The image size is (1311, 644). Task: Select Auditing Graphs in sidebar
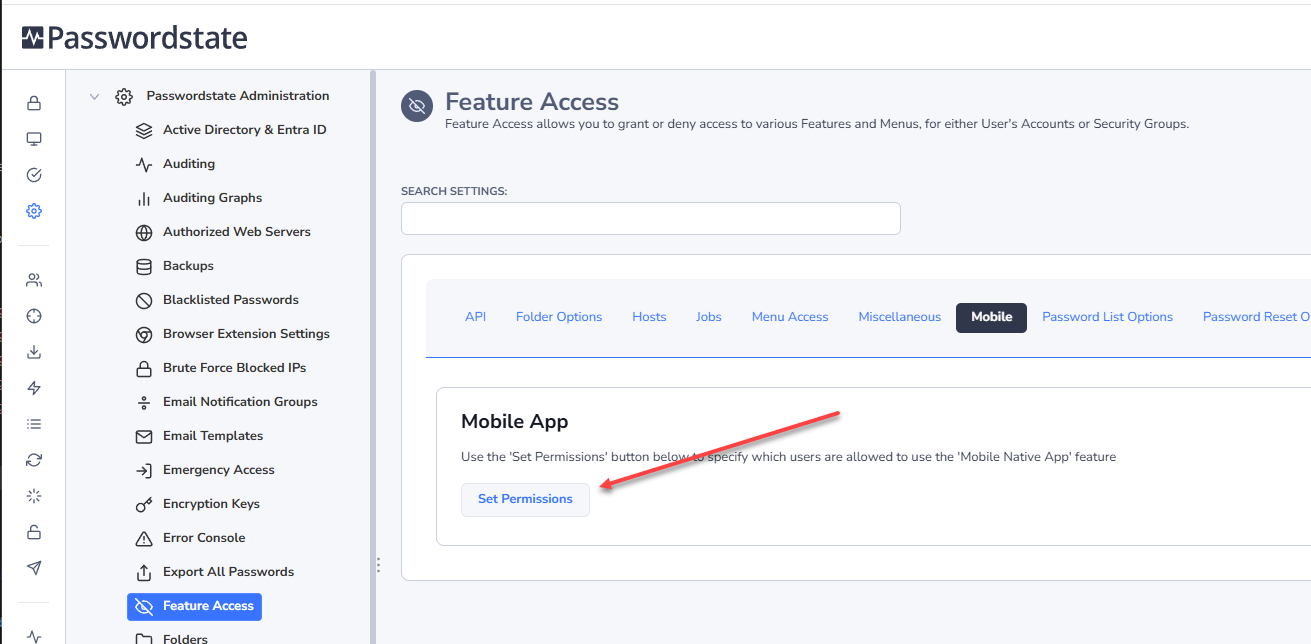point(213,198)
